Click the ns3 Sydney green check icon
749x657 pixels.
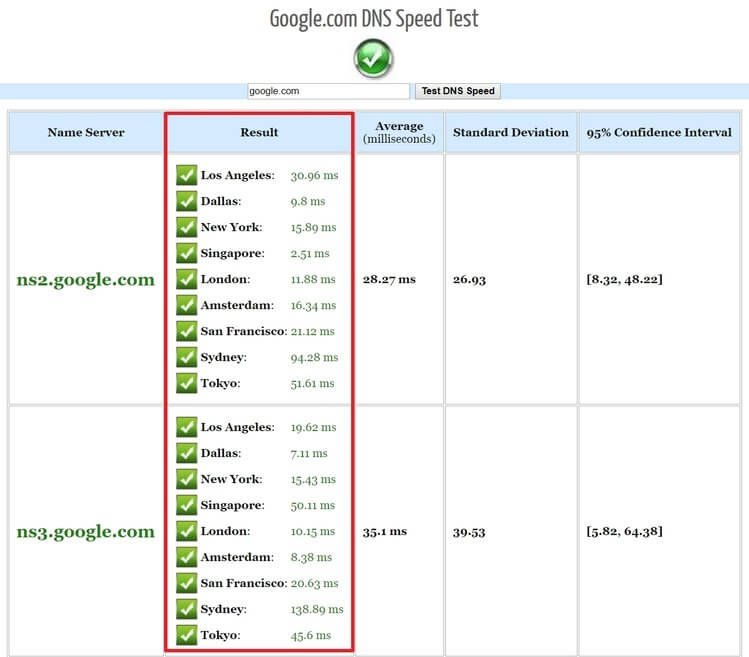click(x=186, y=609)
